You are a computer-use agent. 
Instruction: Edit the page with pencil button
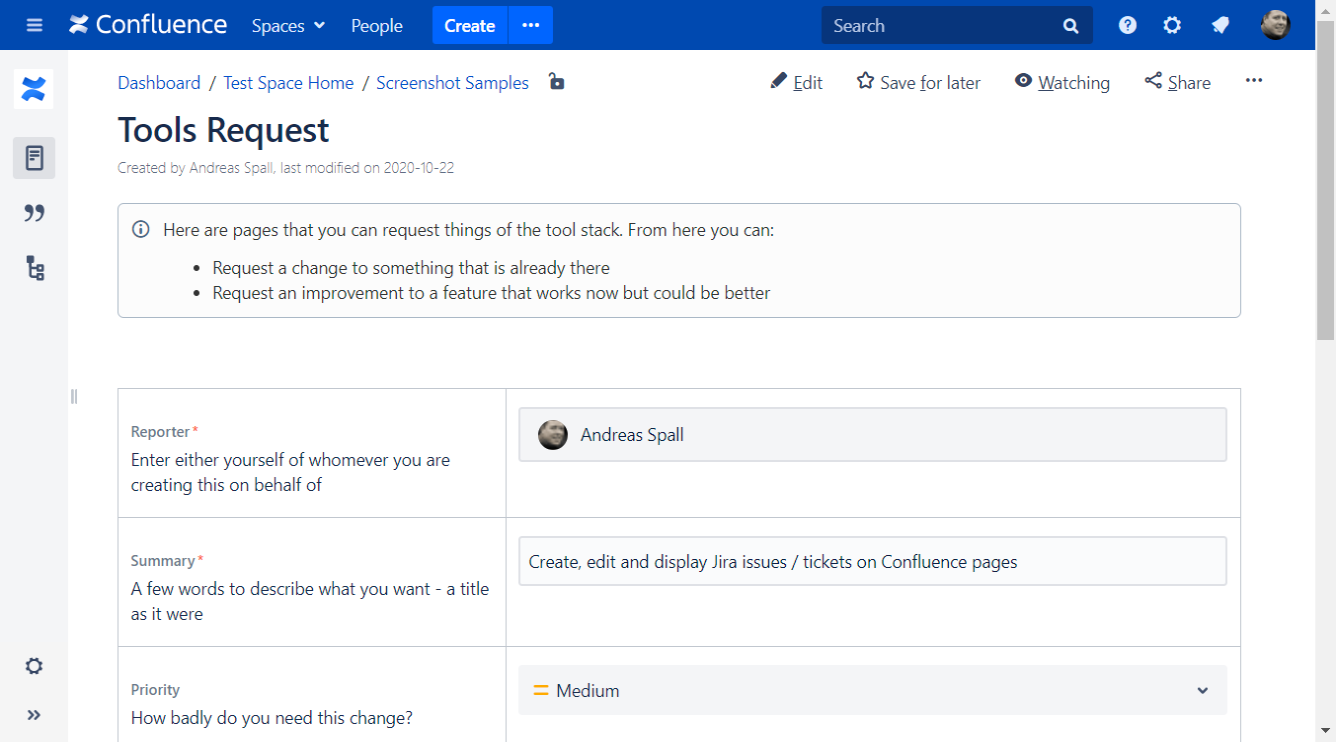coord(797,83)
